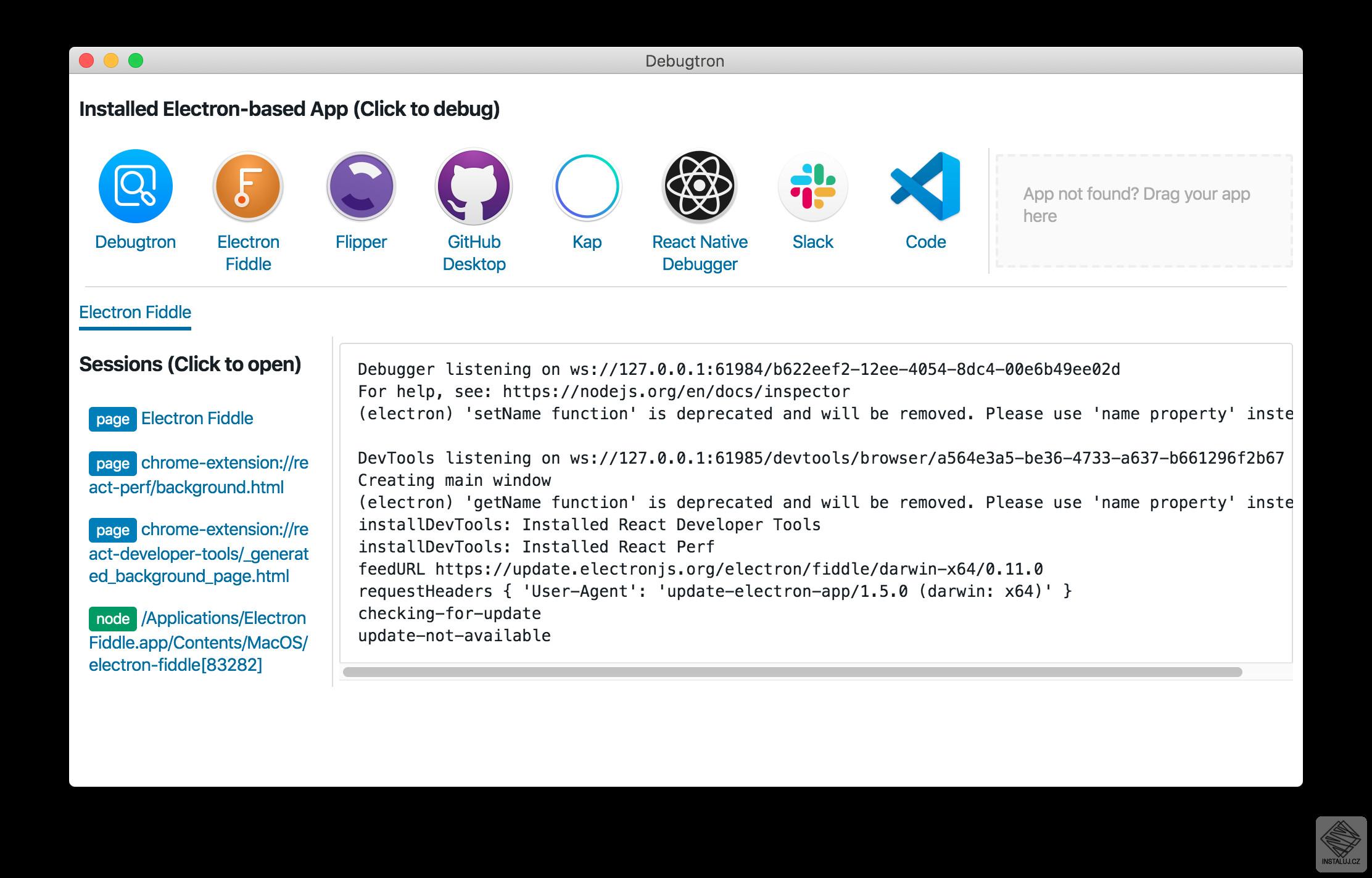This screenshot has height=878, width=1372.
Task: Select the Kap ring icon
Action: pyautogui.click(x=587, y=186)
